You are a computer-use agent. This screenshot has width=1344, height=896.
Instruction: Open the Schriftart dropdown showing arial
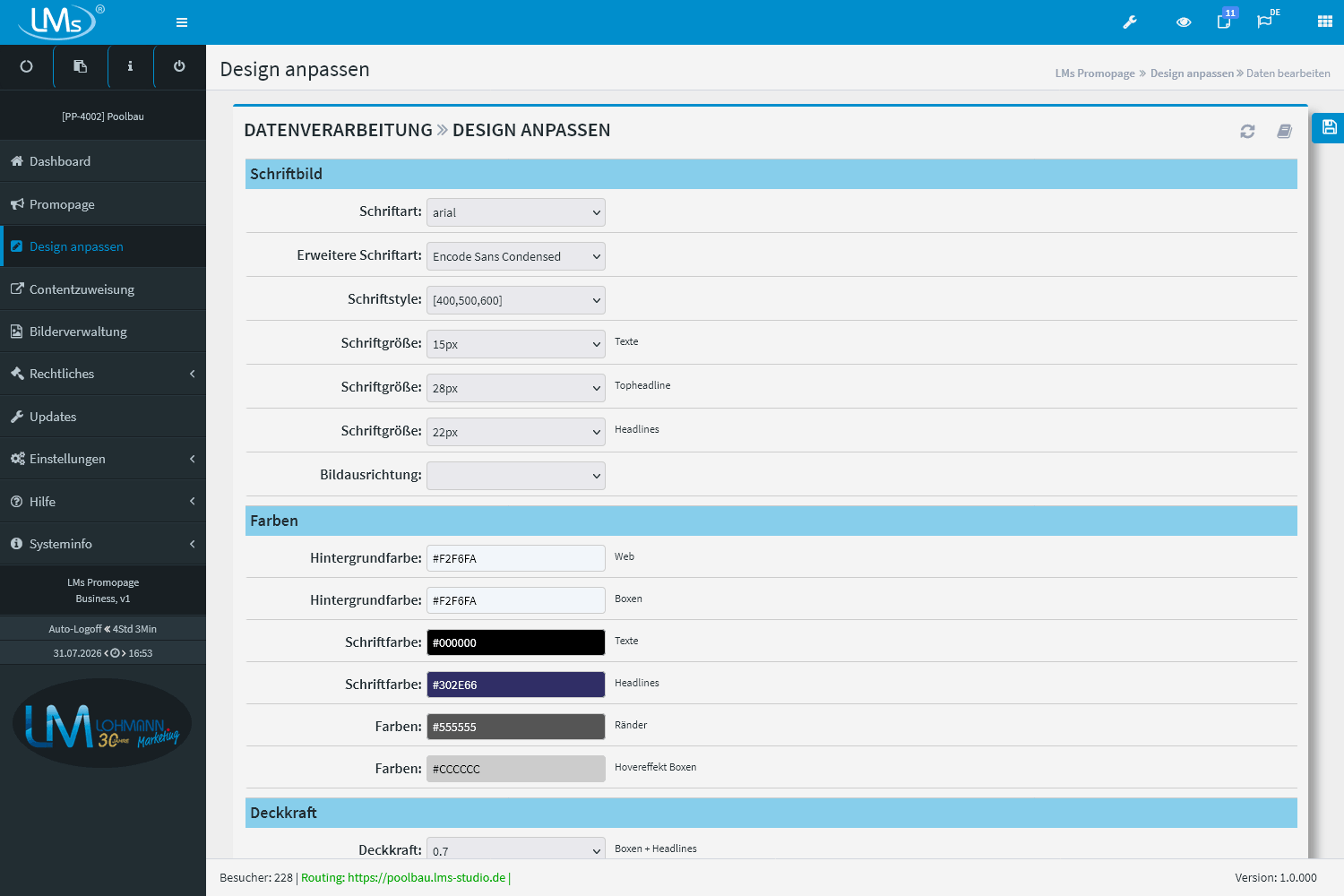coord(516,212)
